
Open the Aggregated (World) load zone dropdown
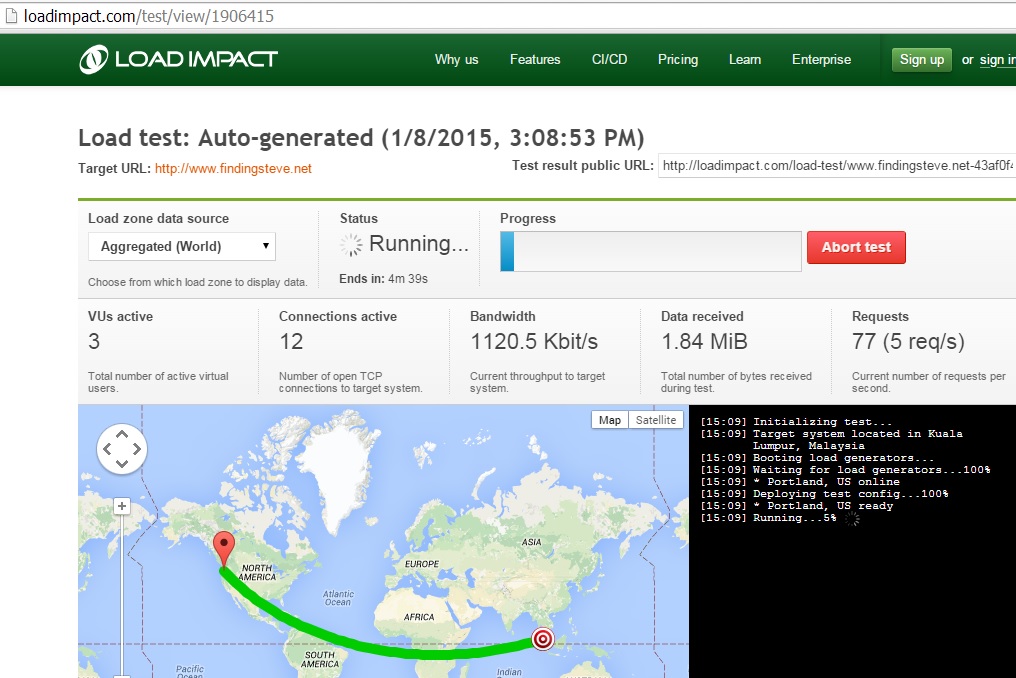(182, 246)
